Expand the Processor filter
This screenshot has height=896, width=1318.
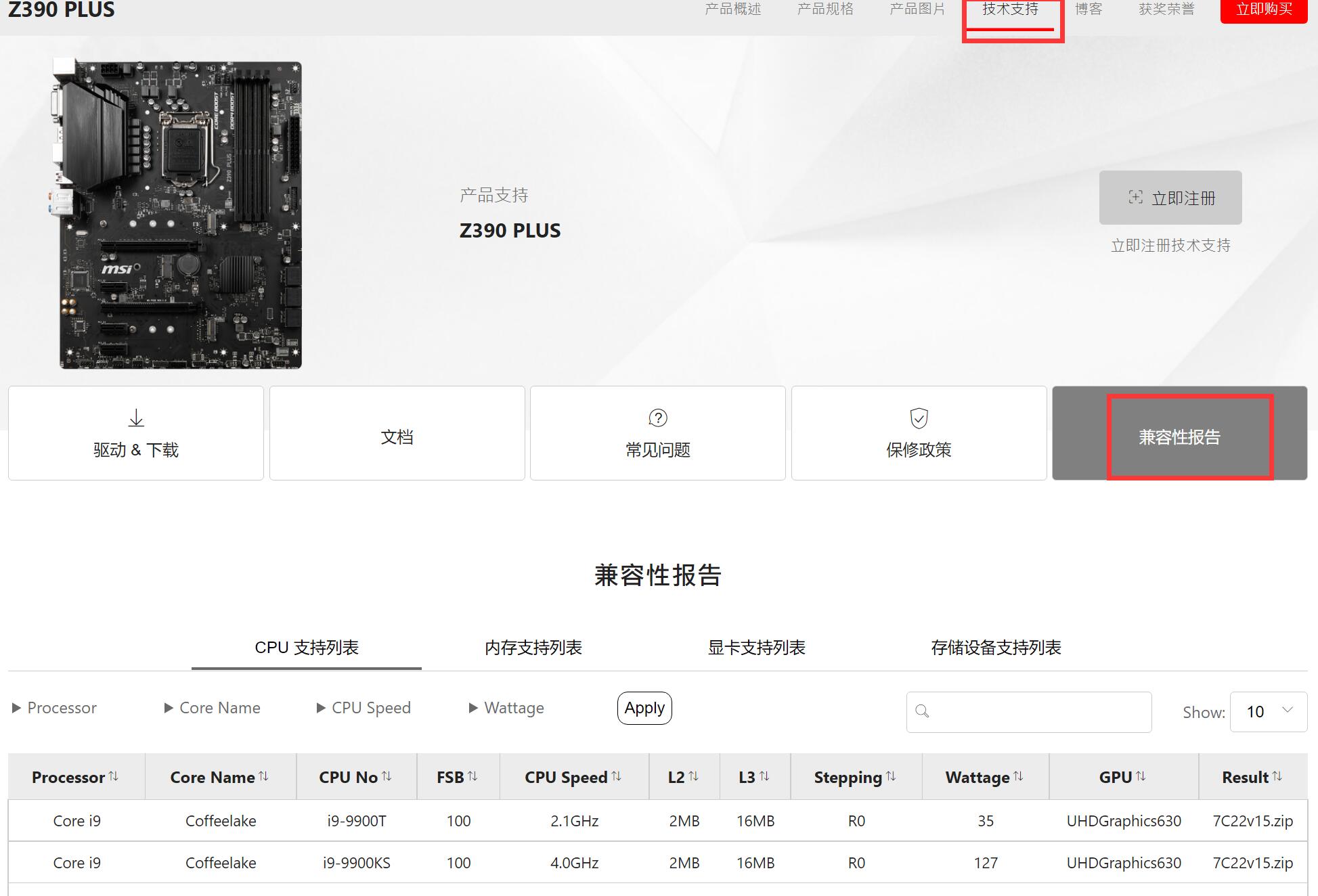55,708
